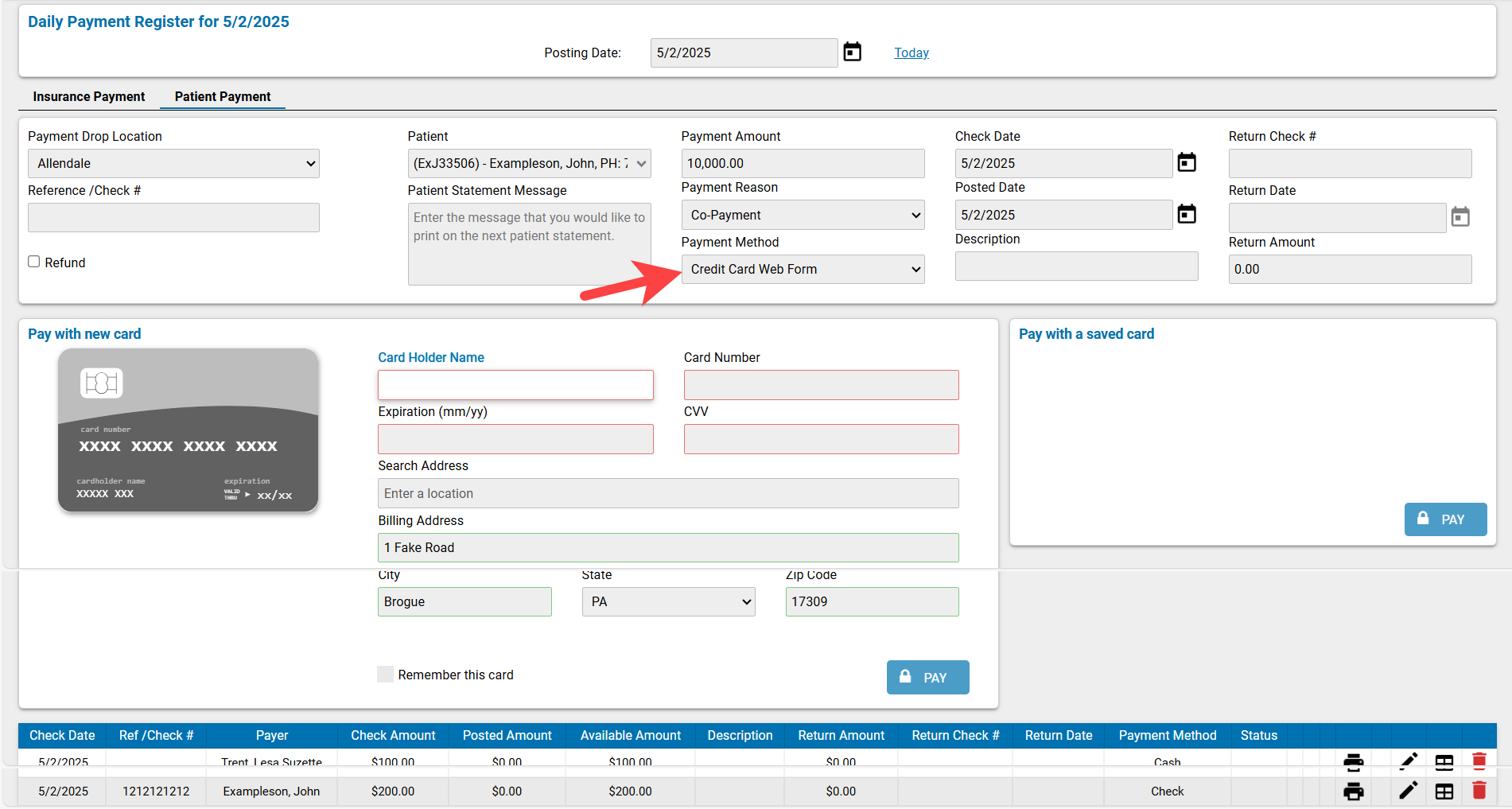Open the Payment Reason dropdown showing Co-Payment
Viewport: 1512px width, 809px height.
(803, 215)
